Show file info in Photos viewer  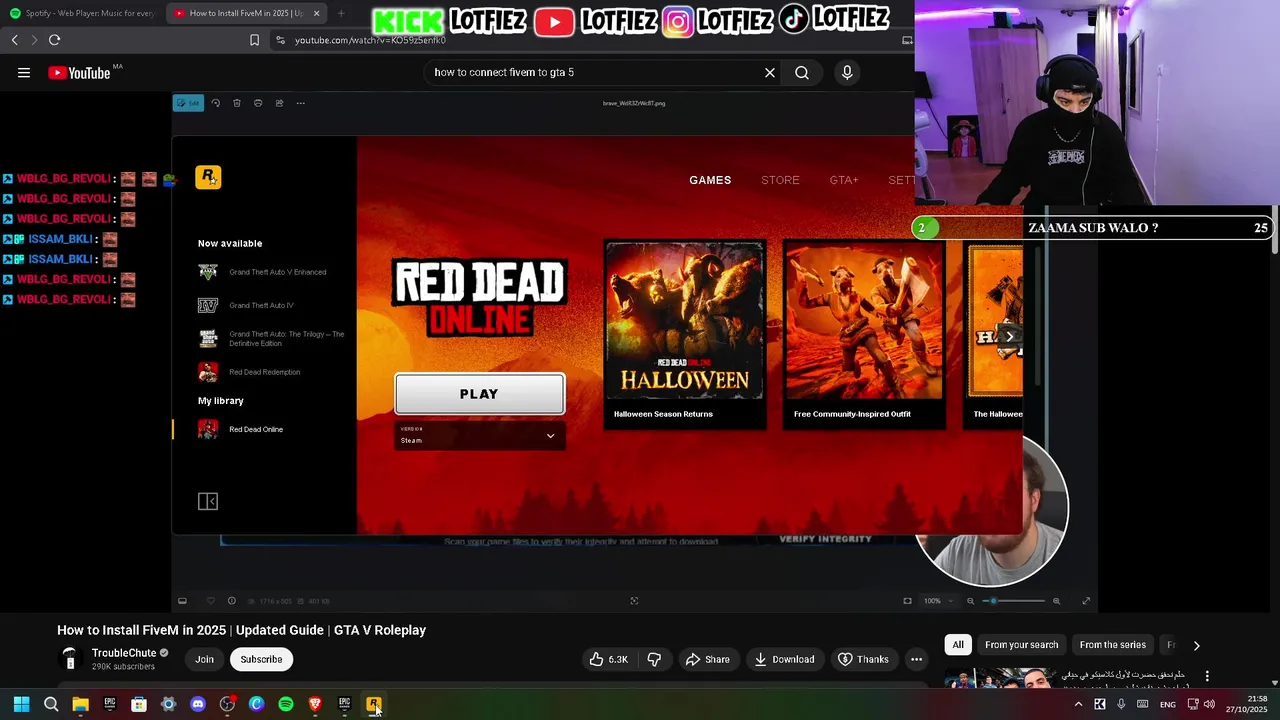pos(231,601)
